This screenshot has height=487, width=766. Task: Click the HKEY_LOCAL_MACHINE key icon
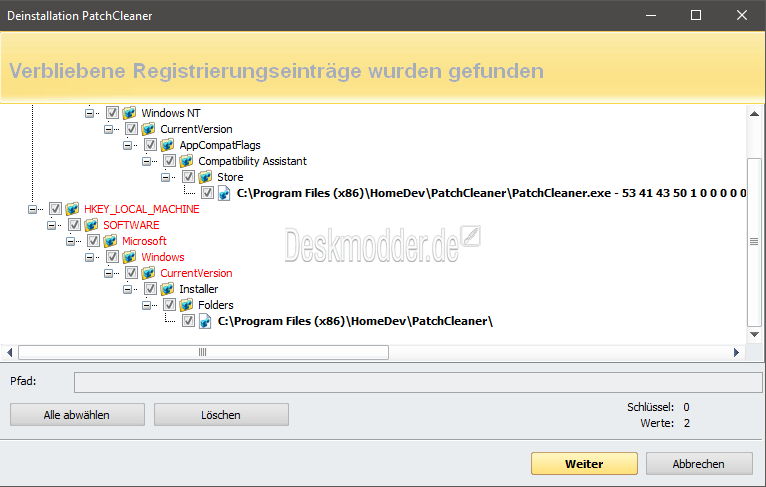click(x=72, y=209)
